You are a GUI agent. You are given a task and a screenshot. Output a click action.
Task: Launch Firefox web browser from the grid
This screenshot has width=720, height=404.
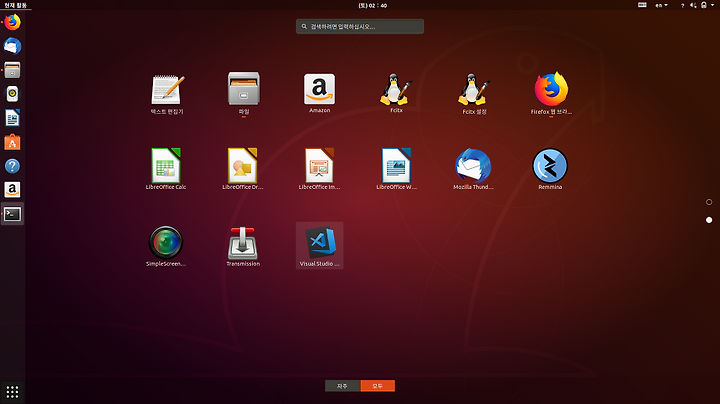(551, 94)
